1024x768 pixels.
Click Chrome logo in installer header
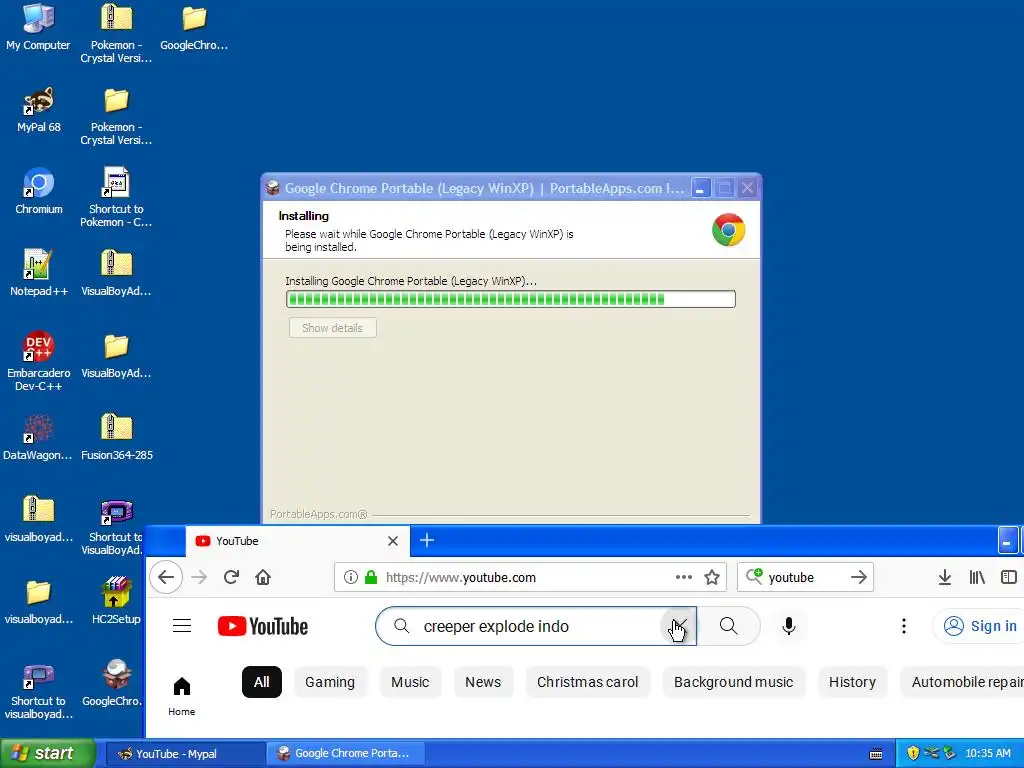728,230
